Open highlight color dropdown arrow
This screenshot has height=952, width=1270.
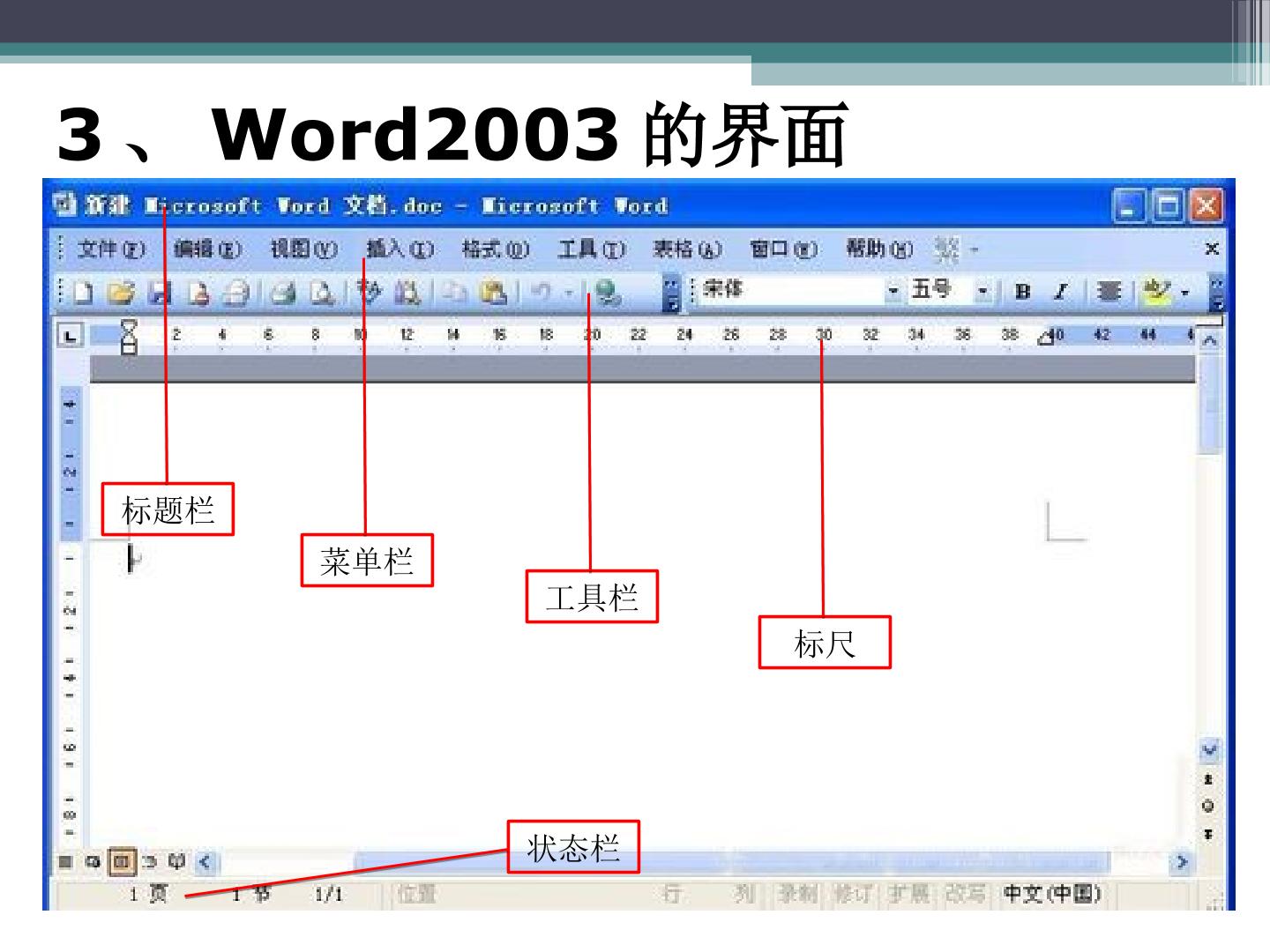(x=1184, y=292)
